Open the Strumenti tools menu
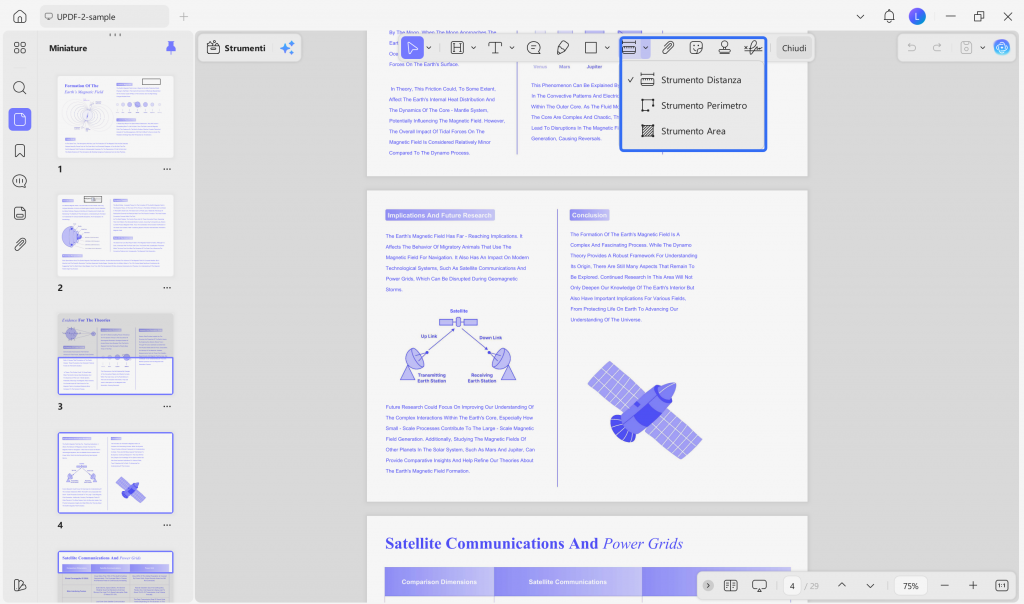This screenshot has width=1024, height=604. 236,48
